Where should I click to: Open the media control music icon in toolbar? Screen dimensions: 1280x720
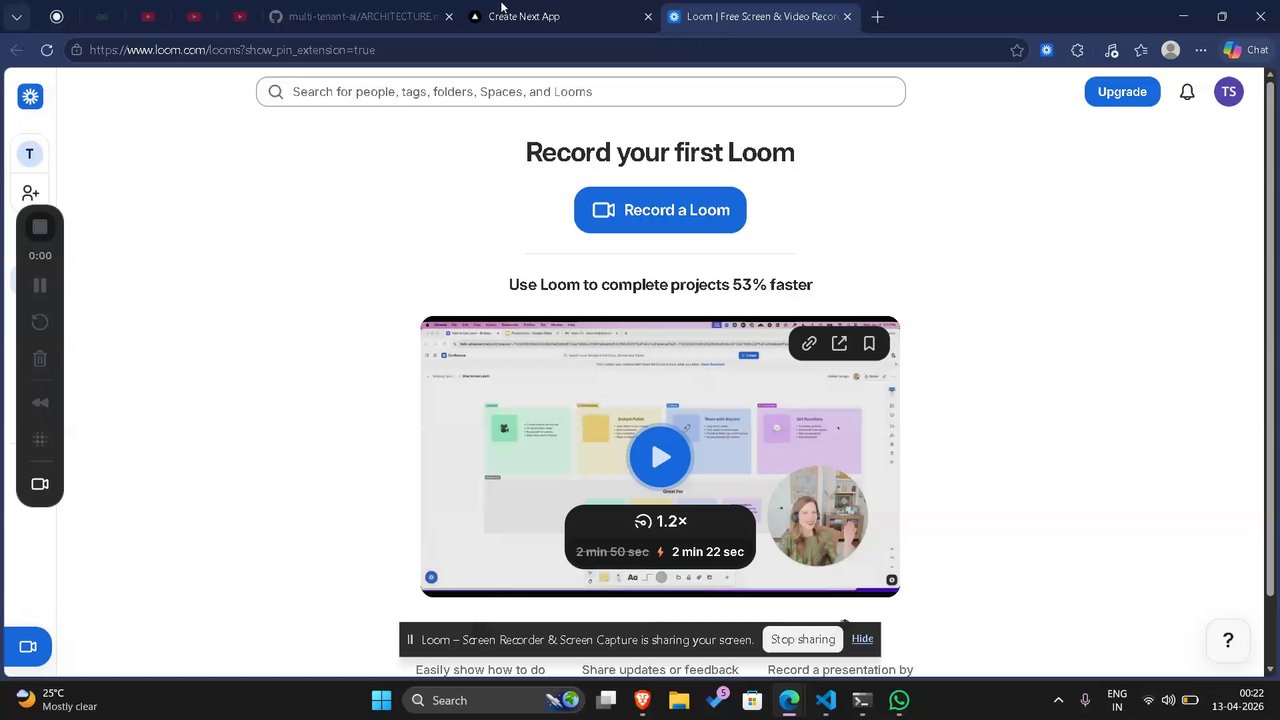(x=1111, y=50)
